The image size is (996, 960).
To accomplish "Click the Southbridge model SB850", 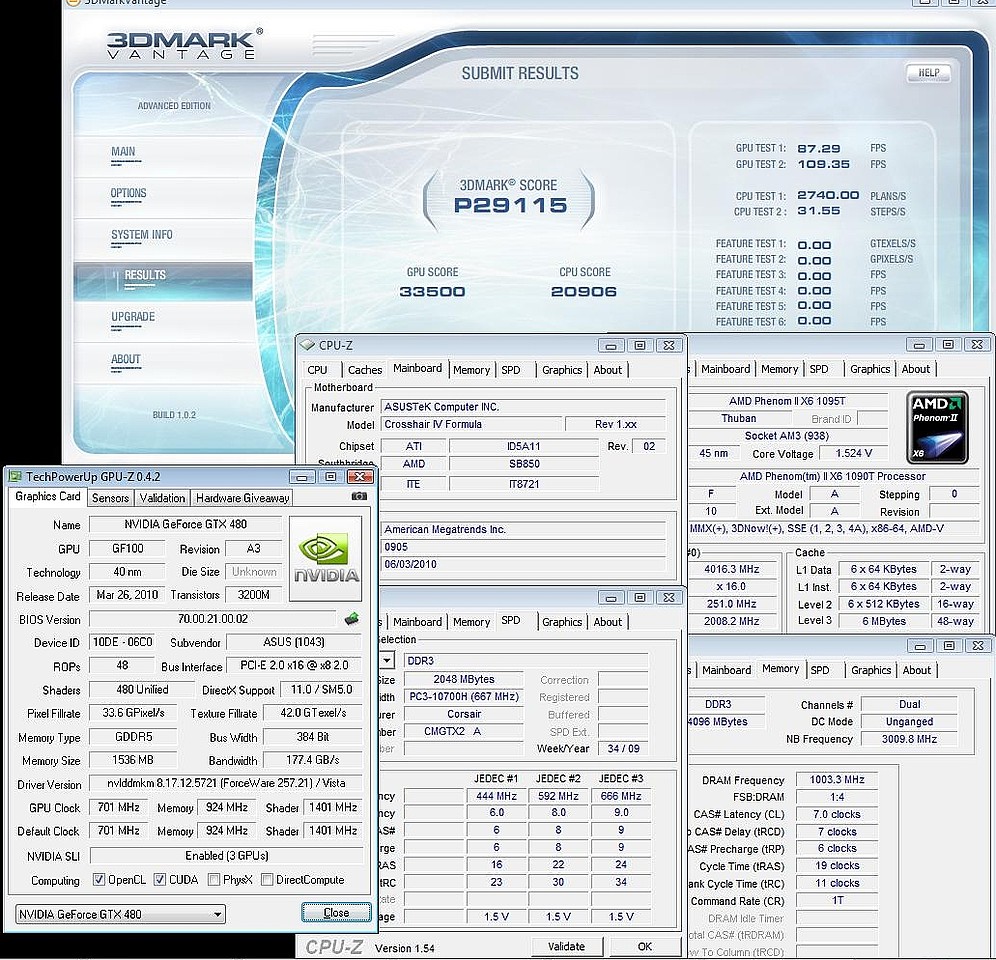I will pos(524,464).
